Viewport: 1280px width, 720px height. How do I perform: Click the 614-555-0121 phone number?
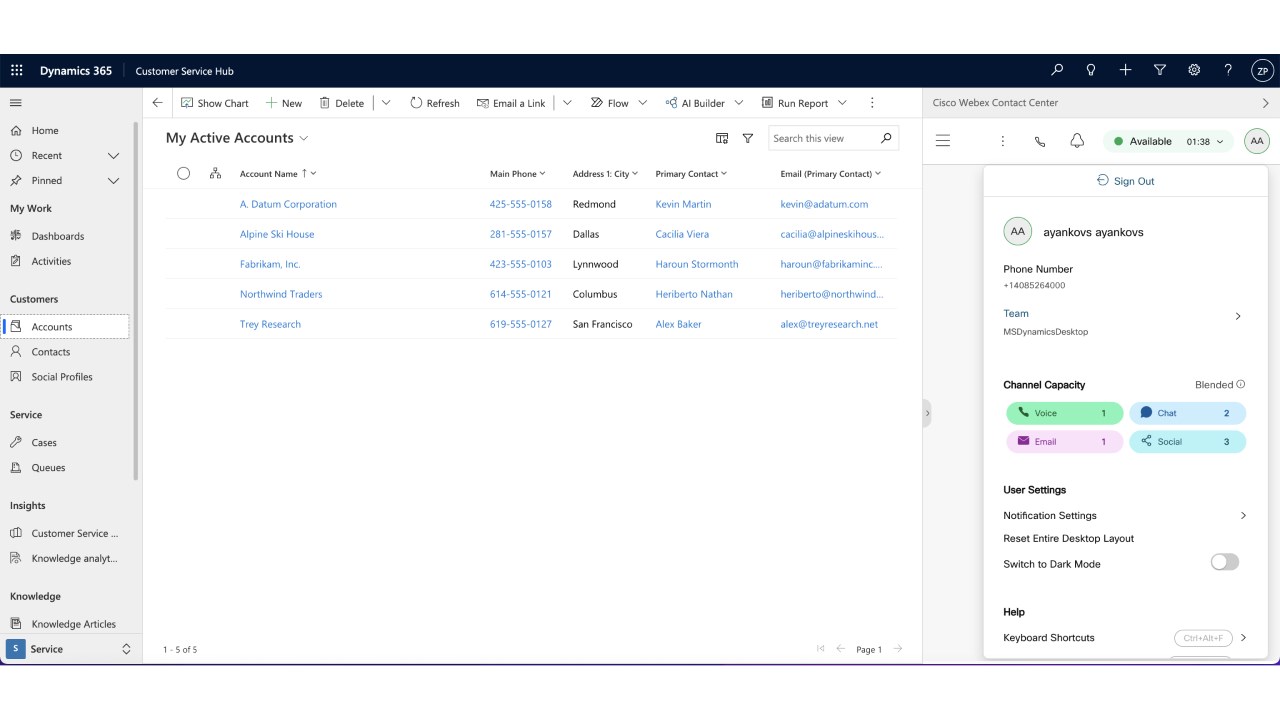520,294
